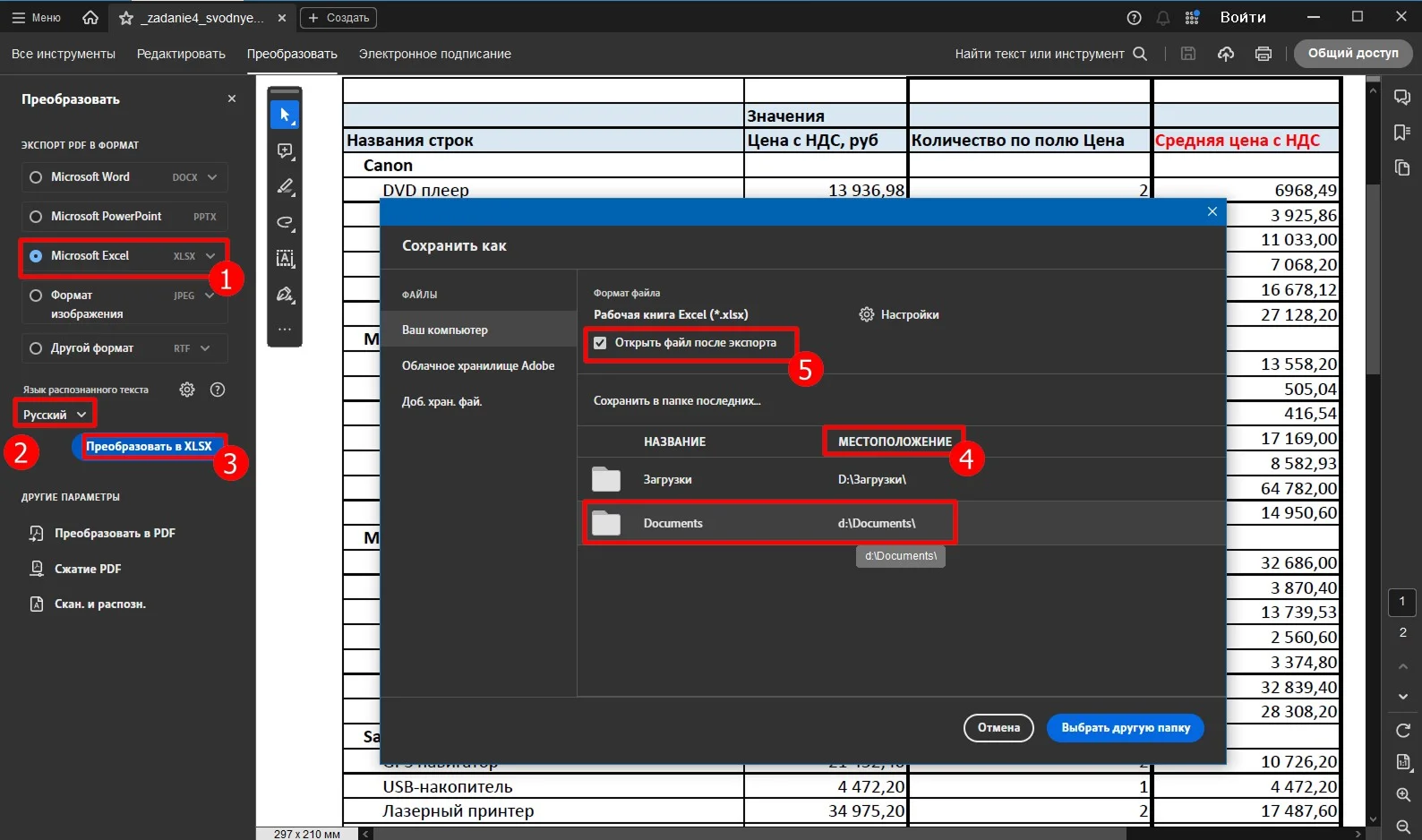The image size is (1422, 840).
Task: Click the add comment tool icon
Action: coord(285,151)
